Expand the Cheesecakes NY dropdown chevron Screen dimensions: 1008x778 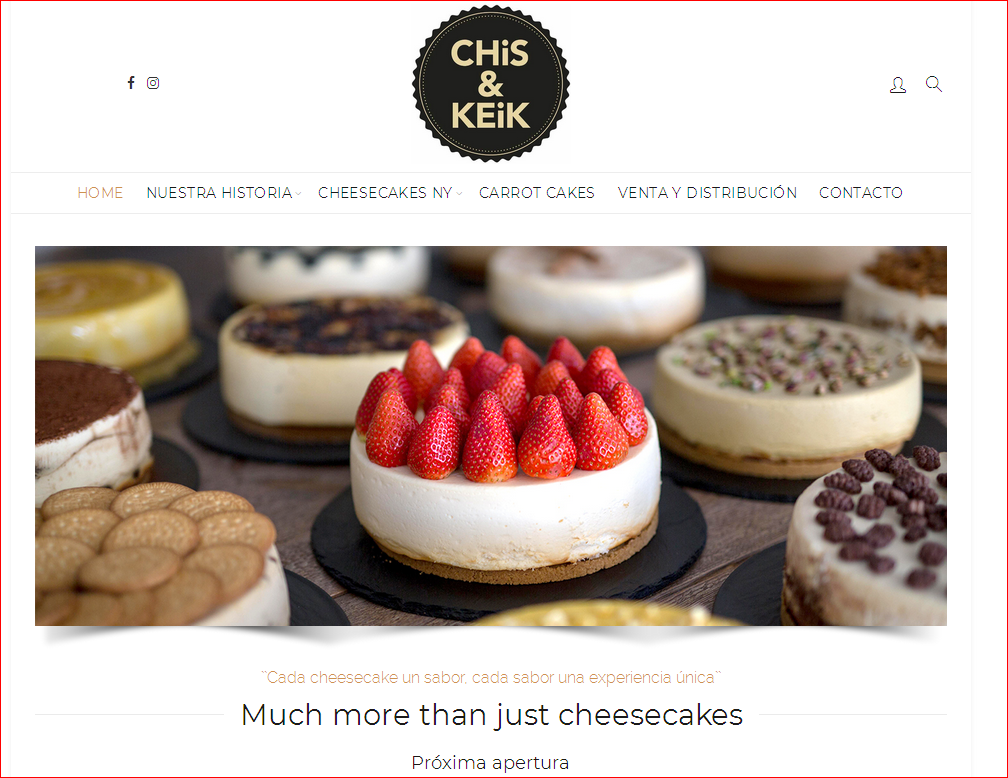click(x=459, y=194)
